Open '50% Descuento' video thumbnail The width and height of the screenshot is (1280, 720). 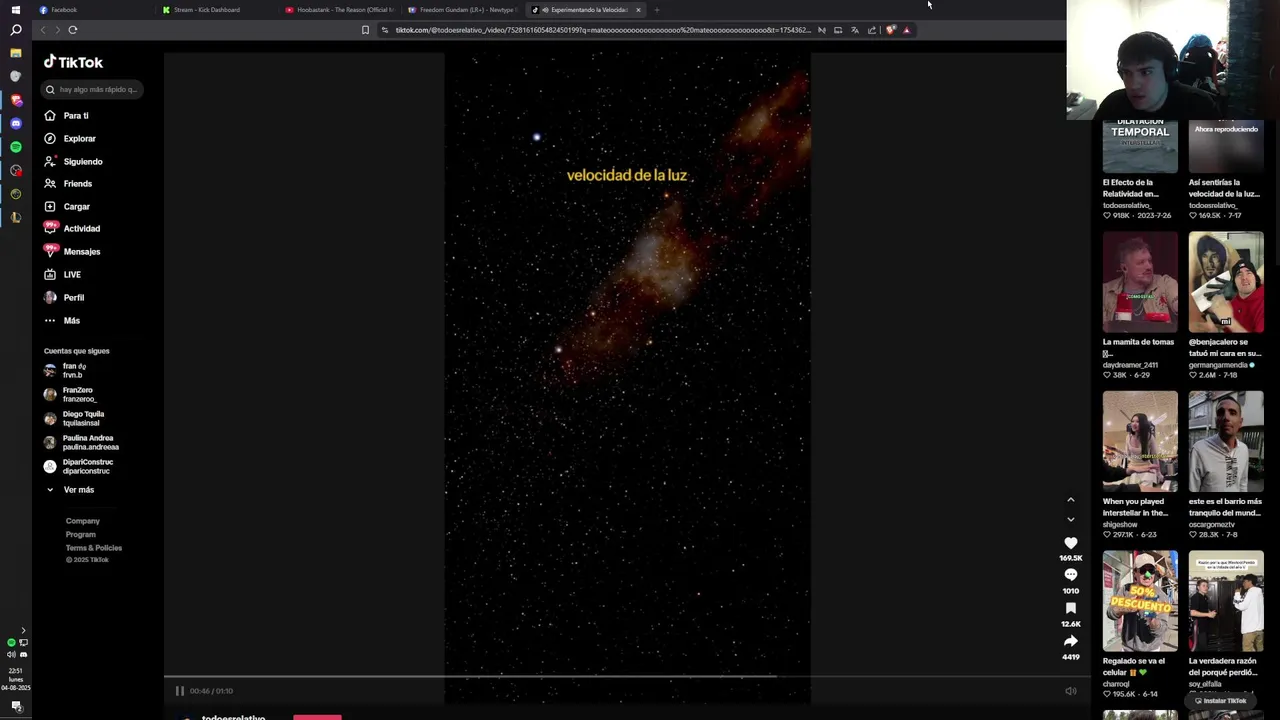(x=1140, y=601)
